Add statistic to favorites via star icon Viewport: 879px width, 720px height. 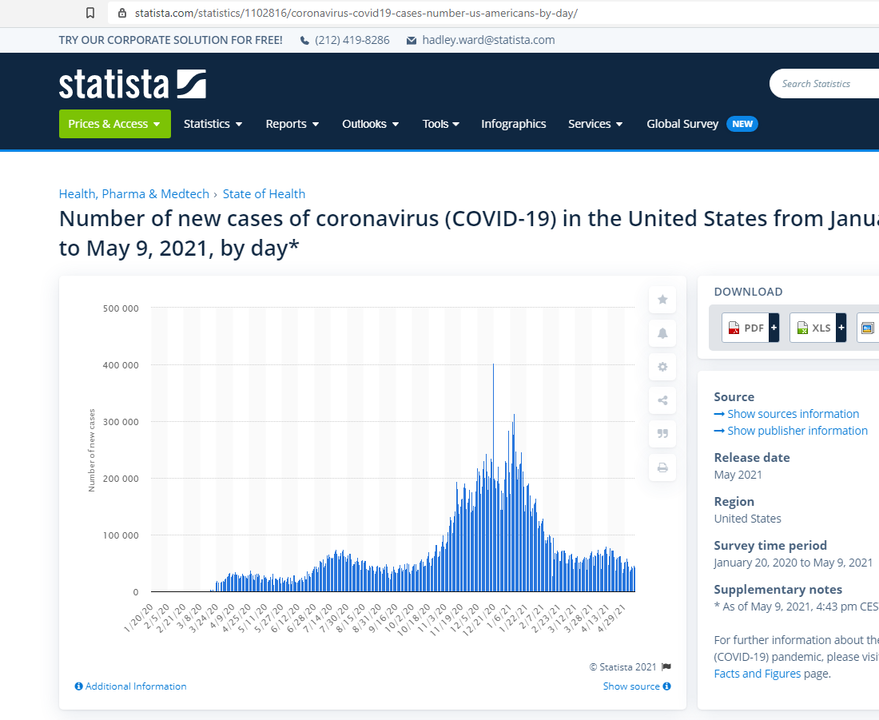[661, 299]
